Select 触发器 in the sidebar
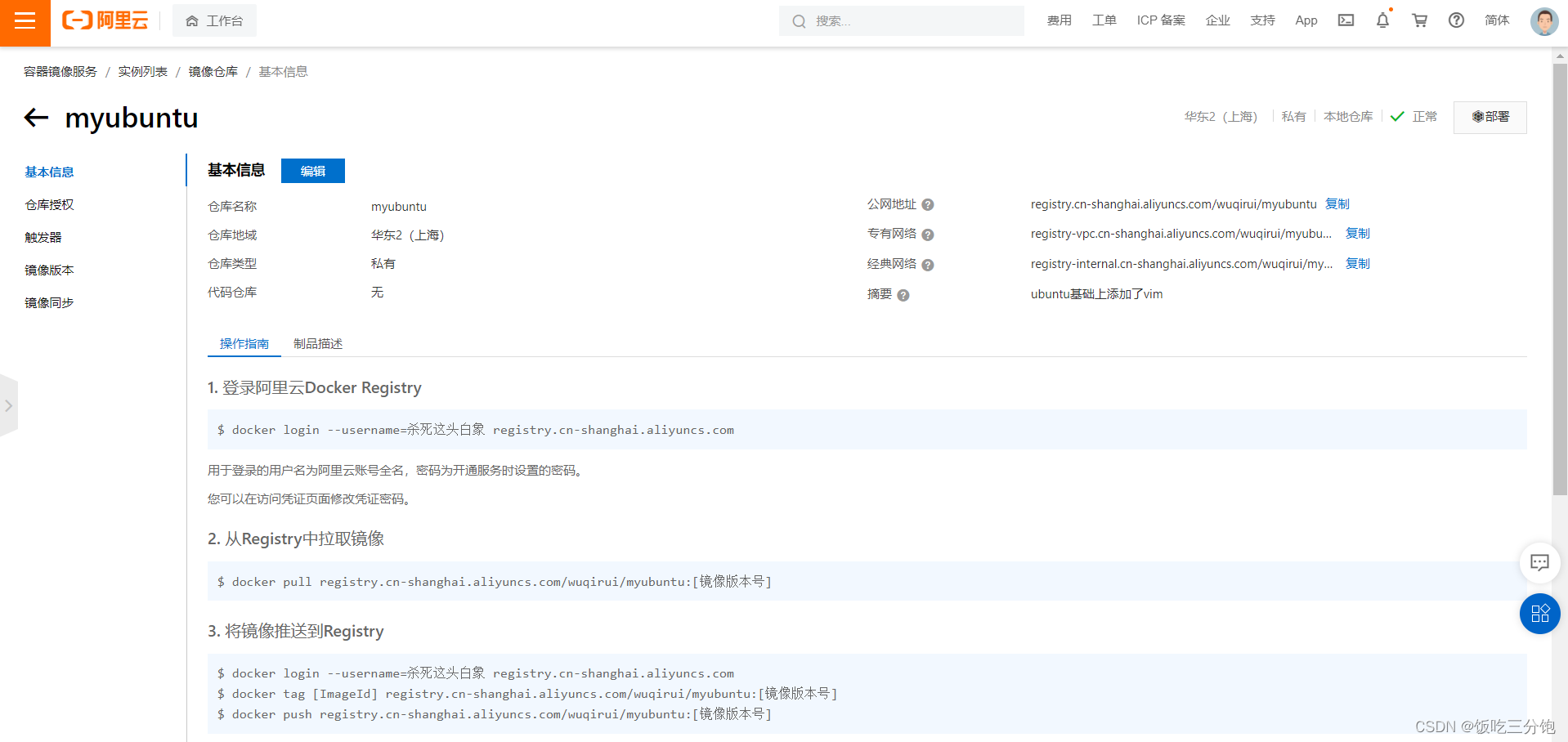The width and height of the screenshot is (1568, 742). point(43,237)
